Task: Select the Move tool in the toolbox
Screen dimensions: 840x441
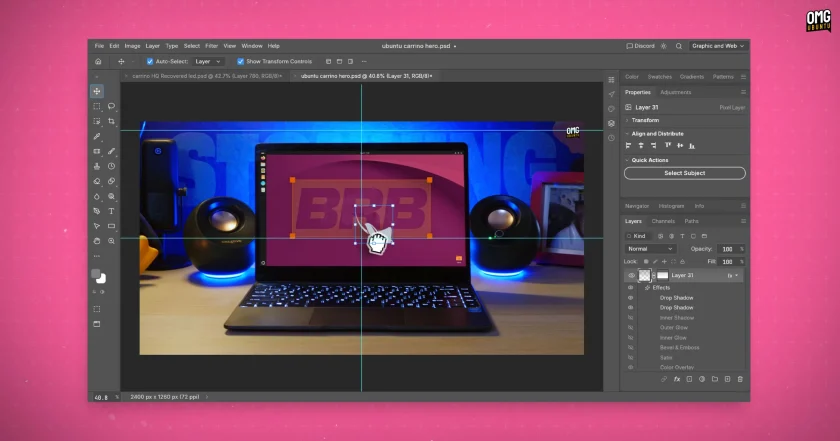Action: pos(97,91)
